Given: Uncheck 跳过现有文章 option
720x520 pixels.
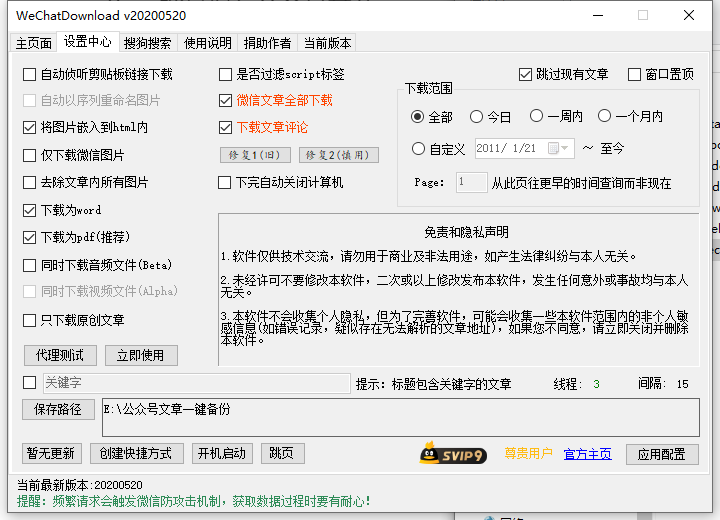Looking at the screenshot, I should coord(525,74).
